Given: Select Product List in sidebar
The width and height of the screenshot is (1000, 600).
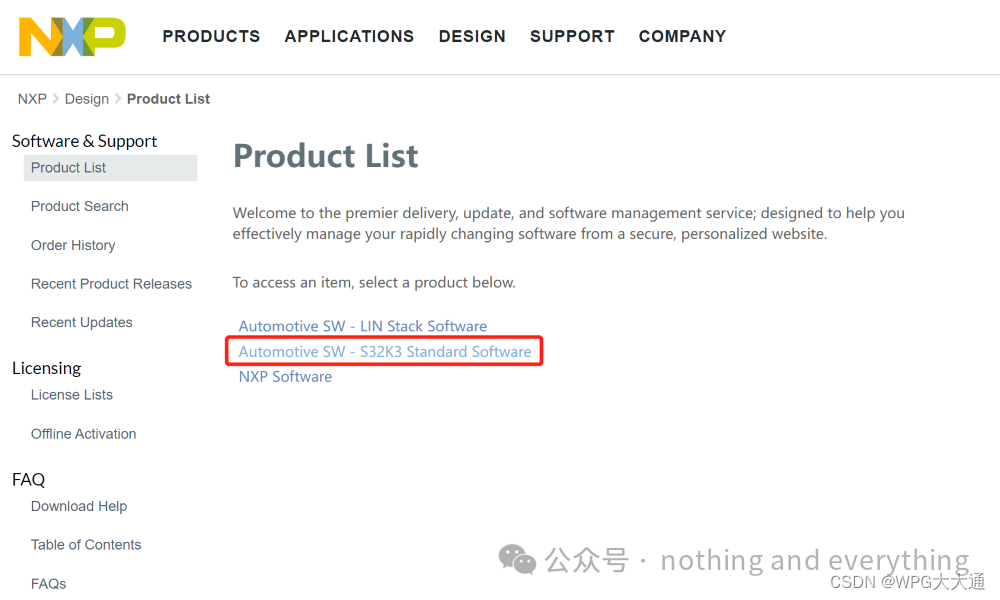Looking at the screenshot, I should (x=110, y=168).
